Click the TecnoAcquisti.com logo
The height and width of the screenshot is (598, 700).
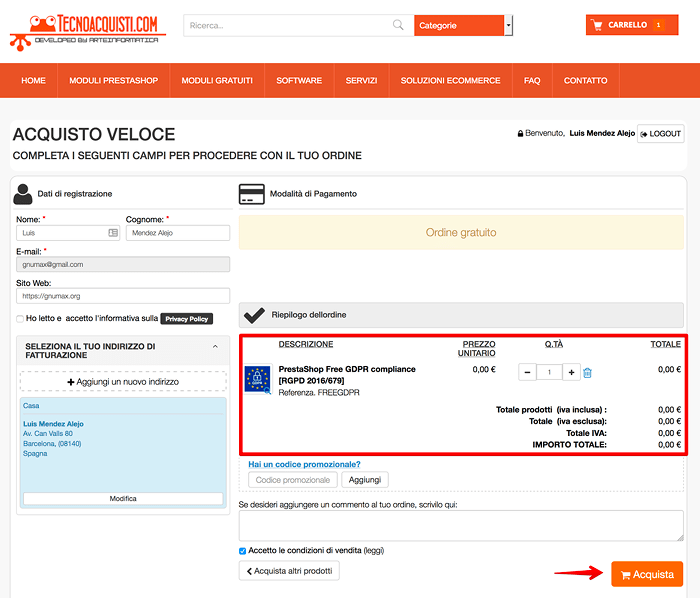coord(88,33)
